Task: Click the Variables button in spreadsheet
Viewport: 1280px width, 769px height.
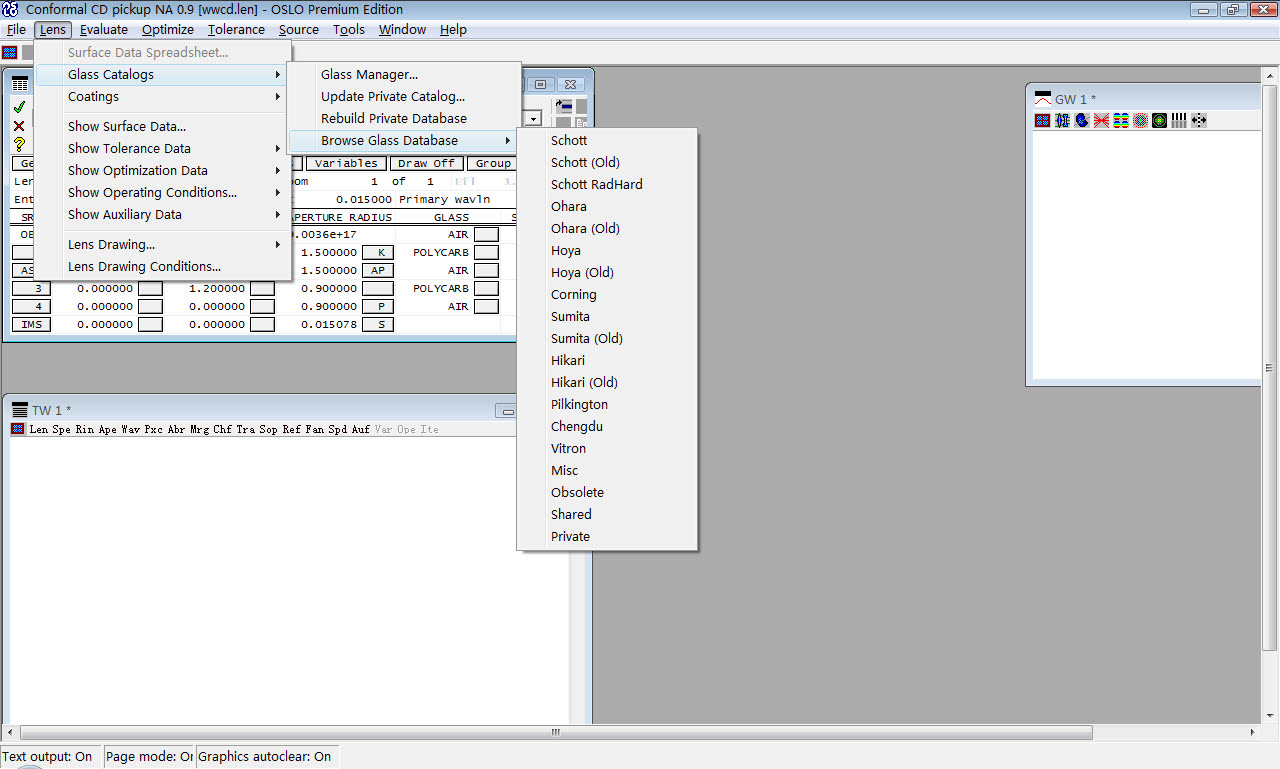Action: pyautogui.click(x=346, y=163)
